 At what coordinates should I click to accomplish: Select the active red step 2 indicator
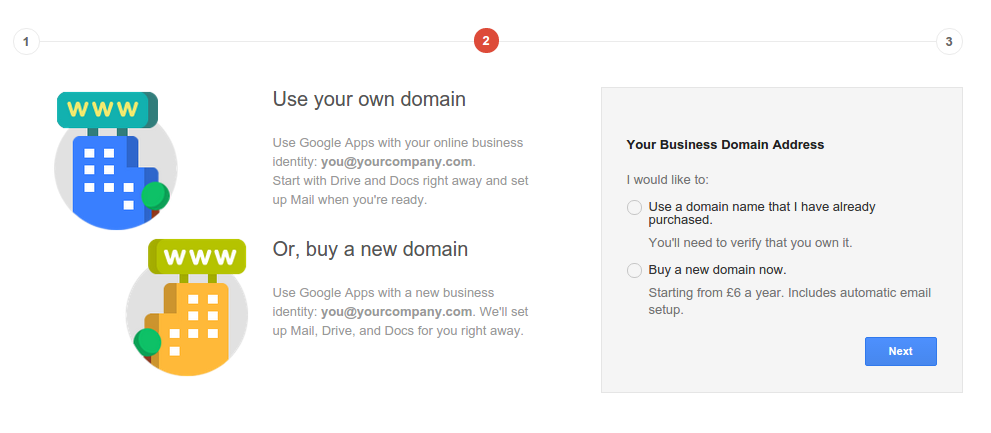pyautogui.click(x=486, y=41)
